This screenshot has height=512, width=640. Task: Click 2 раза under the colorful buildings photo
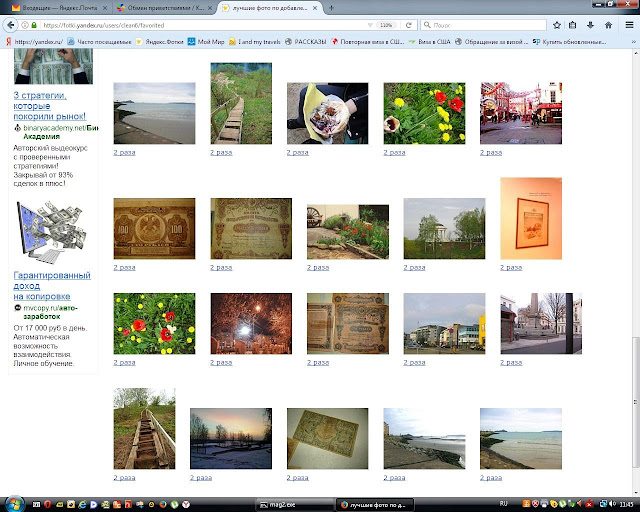pyautogui.click(x=414, y=363)
